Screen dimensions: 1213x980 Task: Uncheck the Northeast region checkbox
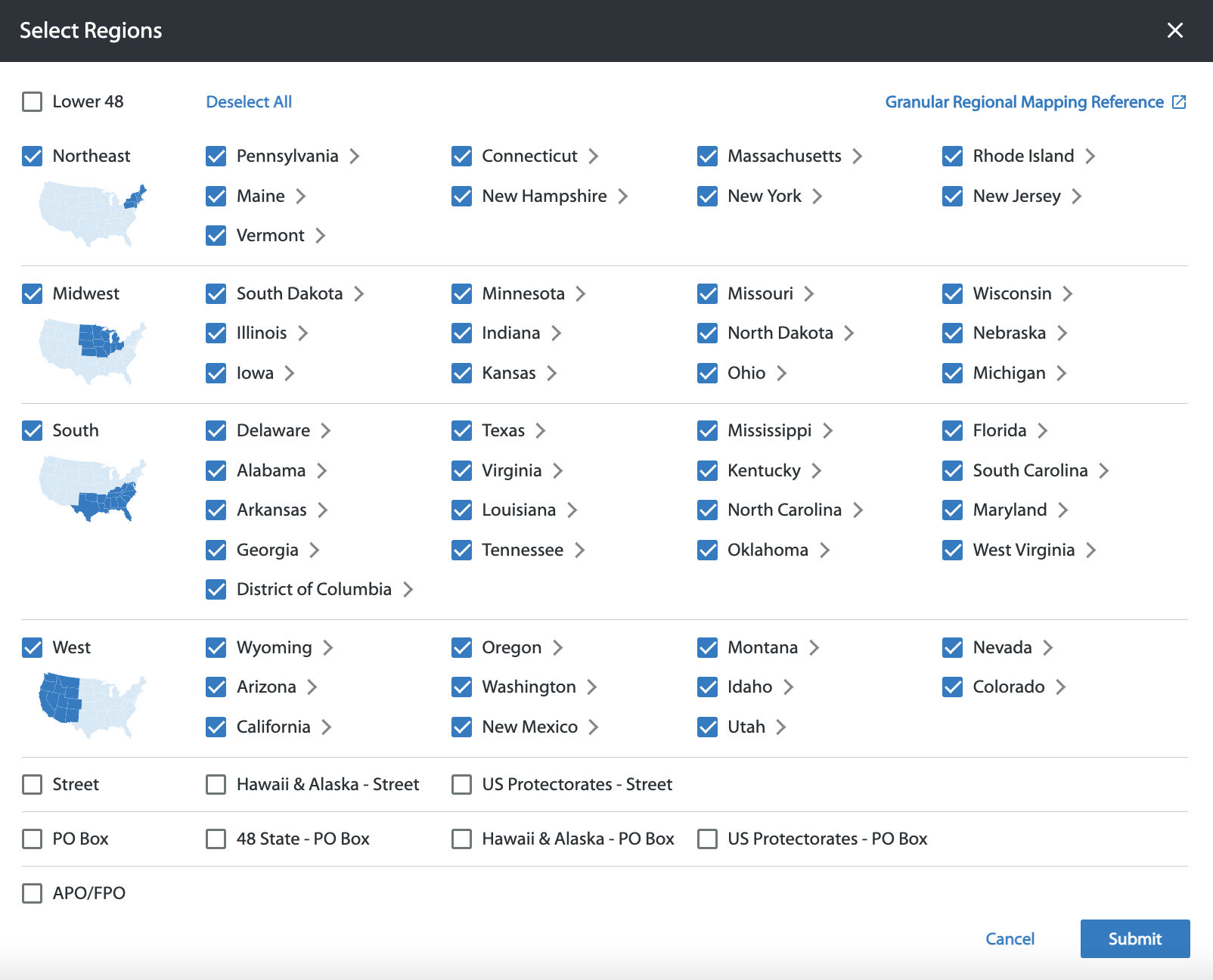tap(32, 156)
